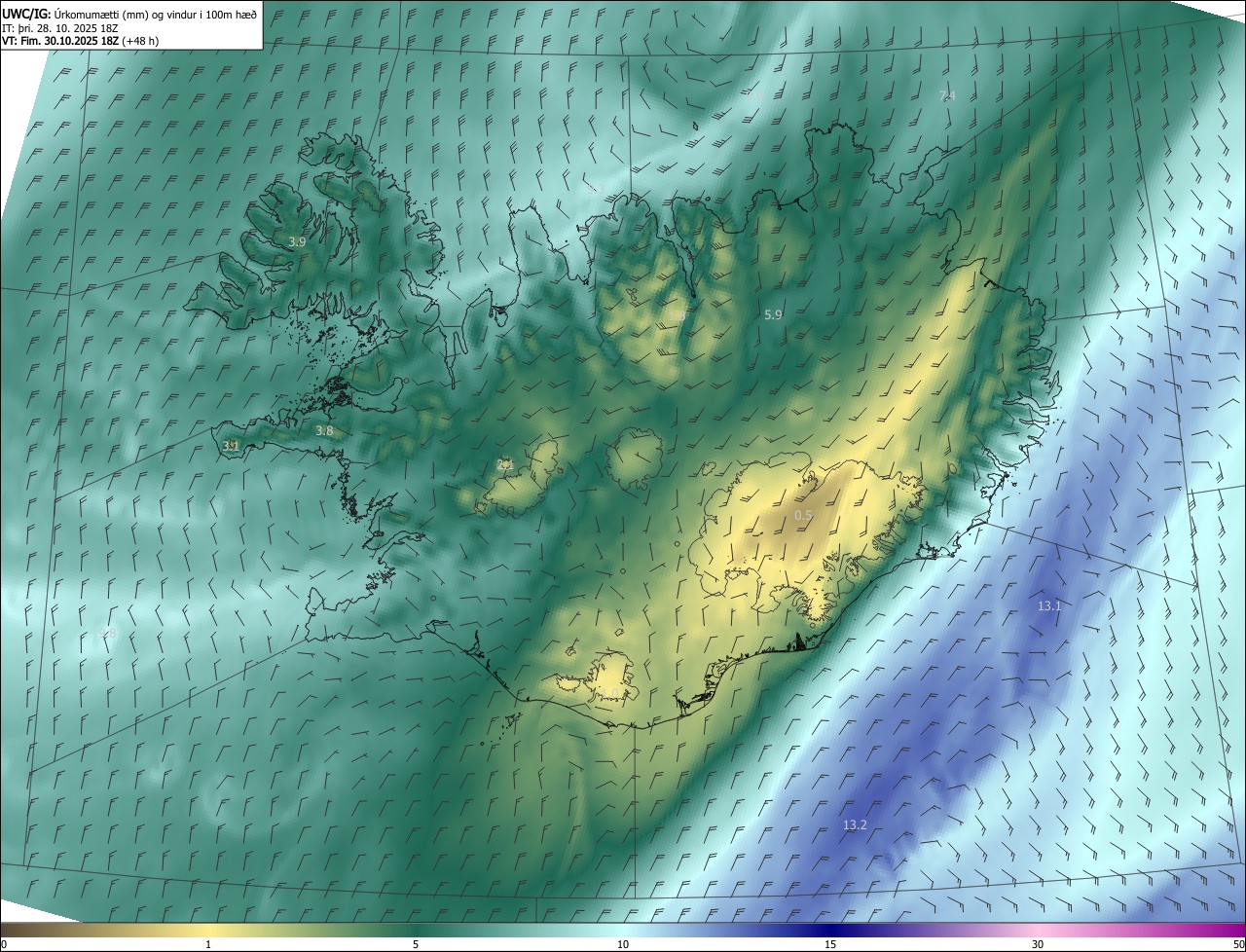Select the 2.1 value near western glacier

pos(505,464)
